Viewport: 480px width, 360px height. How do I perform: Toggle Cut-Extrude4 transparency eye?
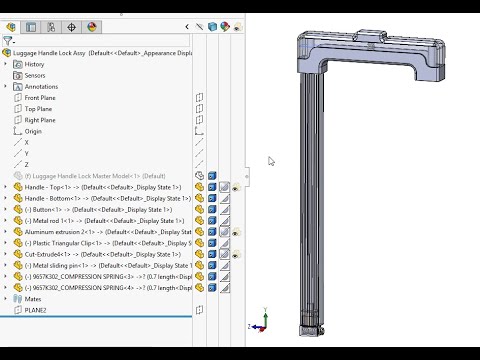(236, 255)
